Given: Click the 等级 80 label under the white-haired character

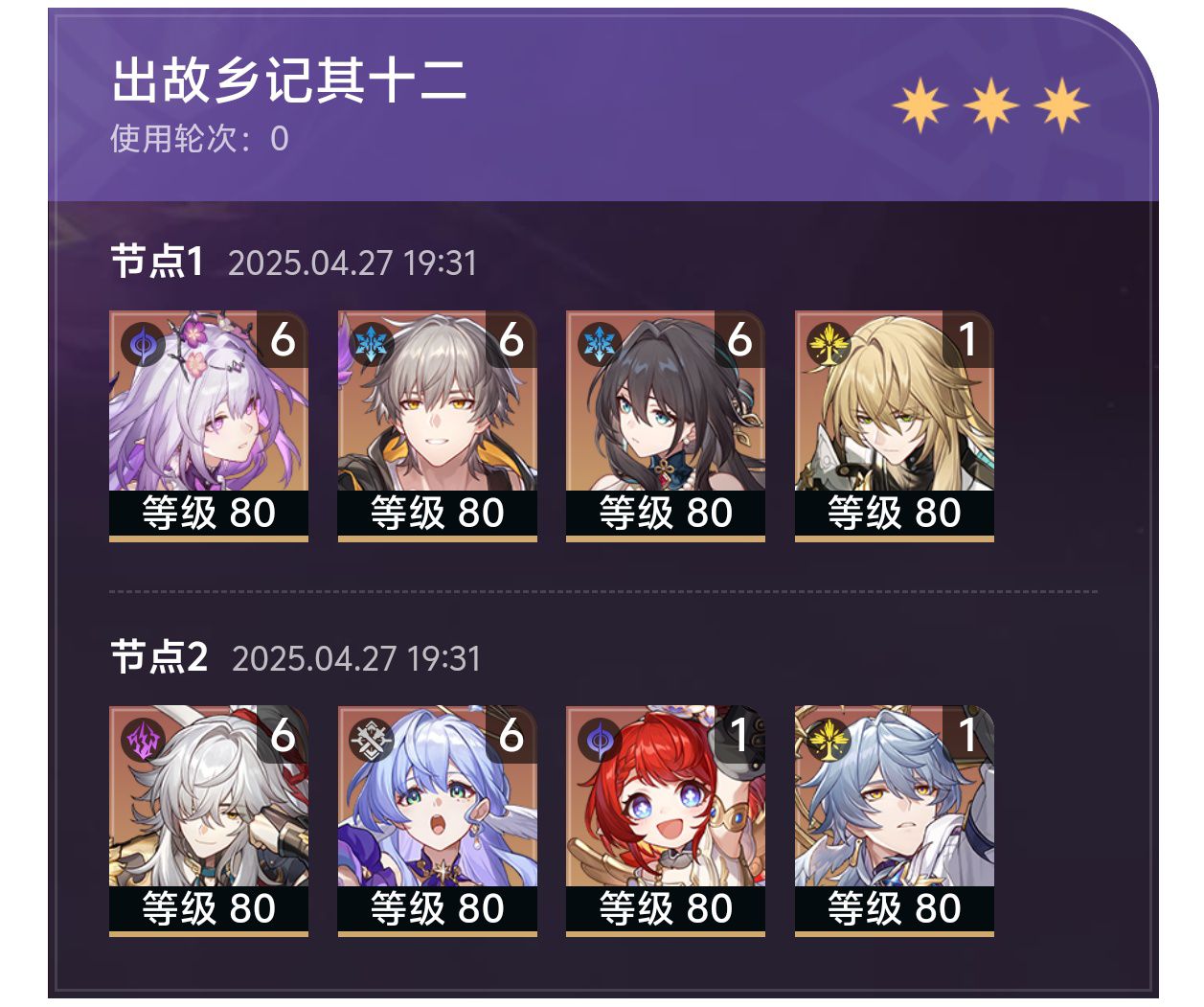Looking at the screenshot, I should 209,908.
